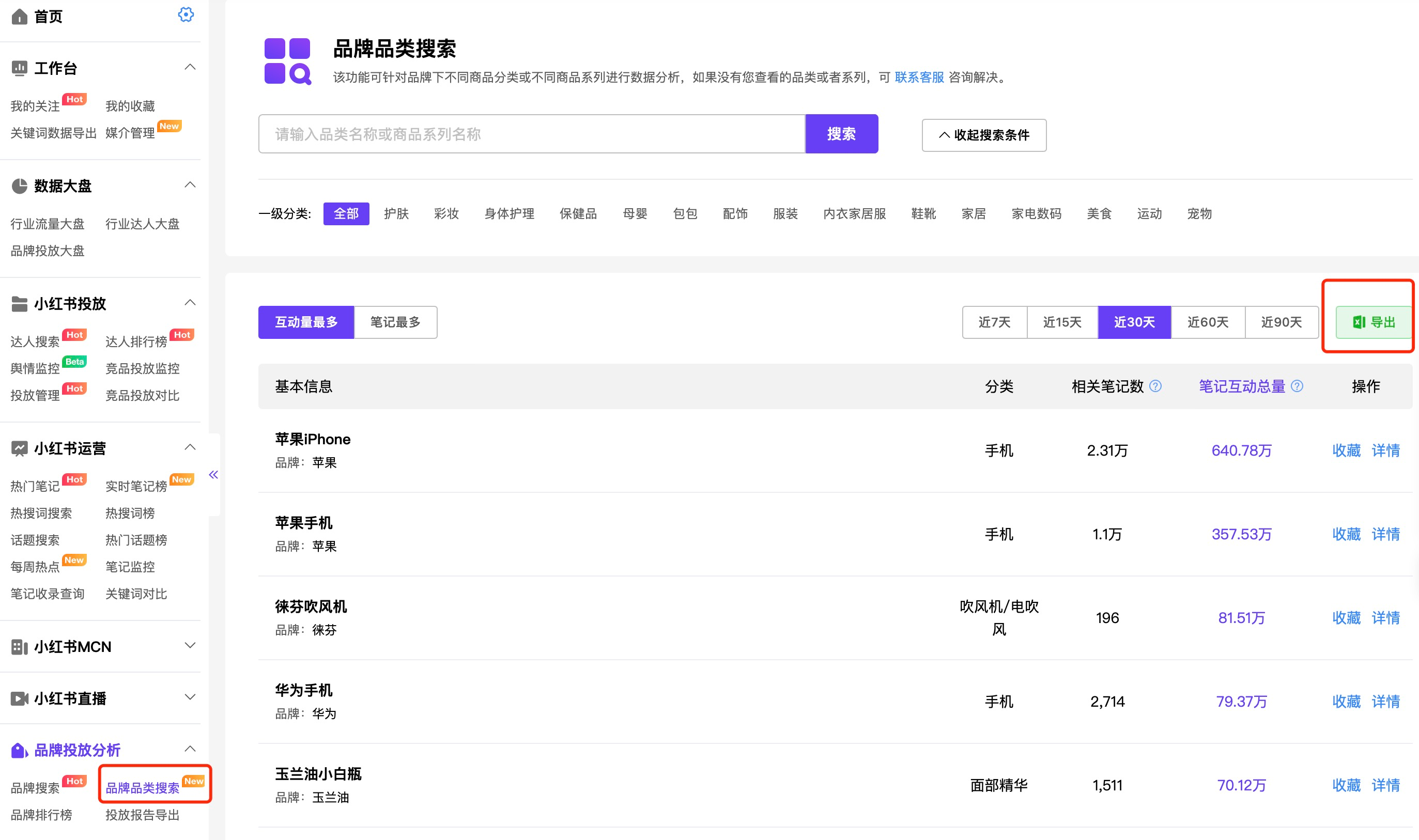
Task: Click the purple 搜索 button
Action: [842, 134]
